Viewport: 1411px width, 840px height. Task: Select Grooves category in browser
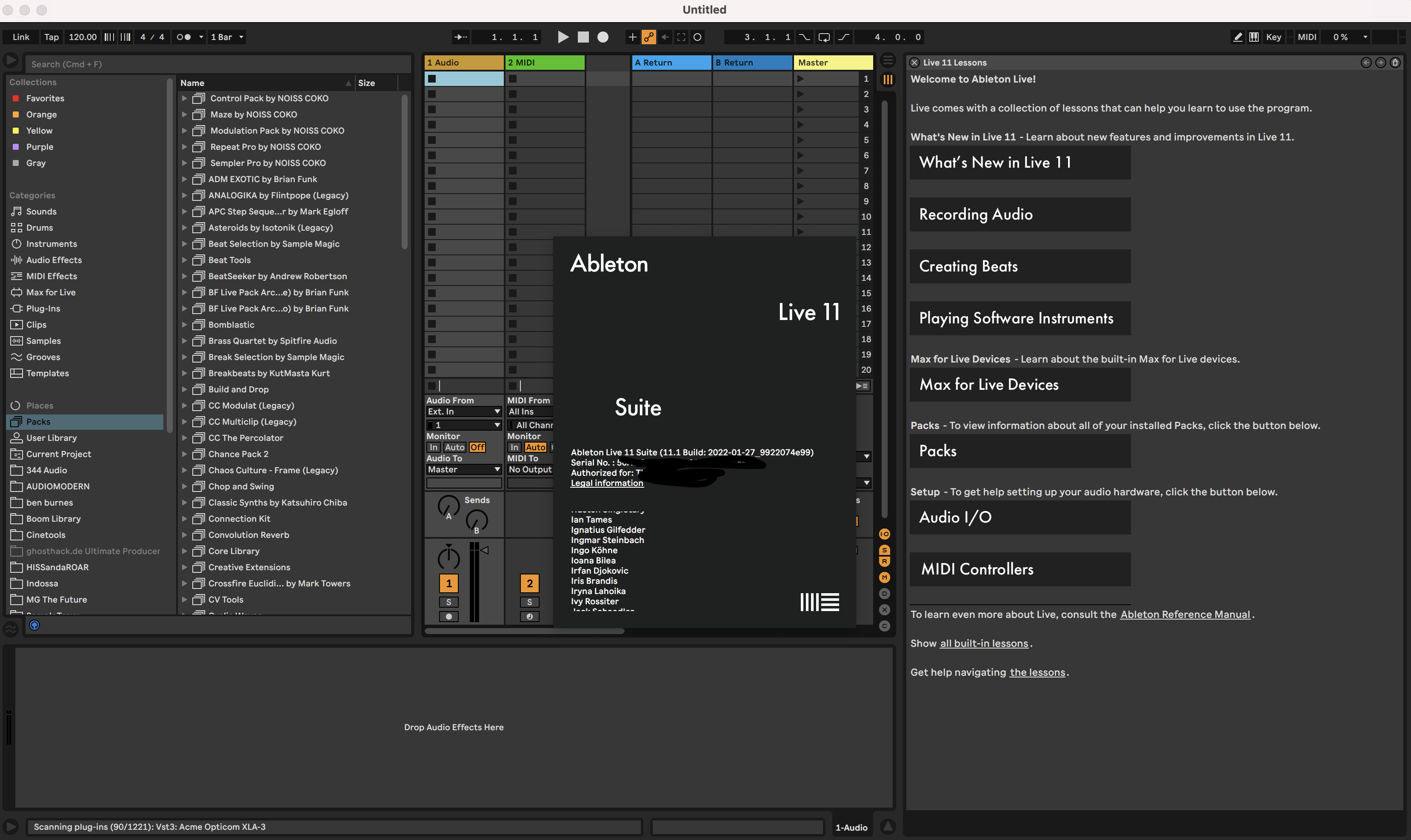point(43,357)
